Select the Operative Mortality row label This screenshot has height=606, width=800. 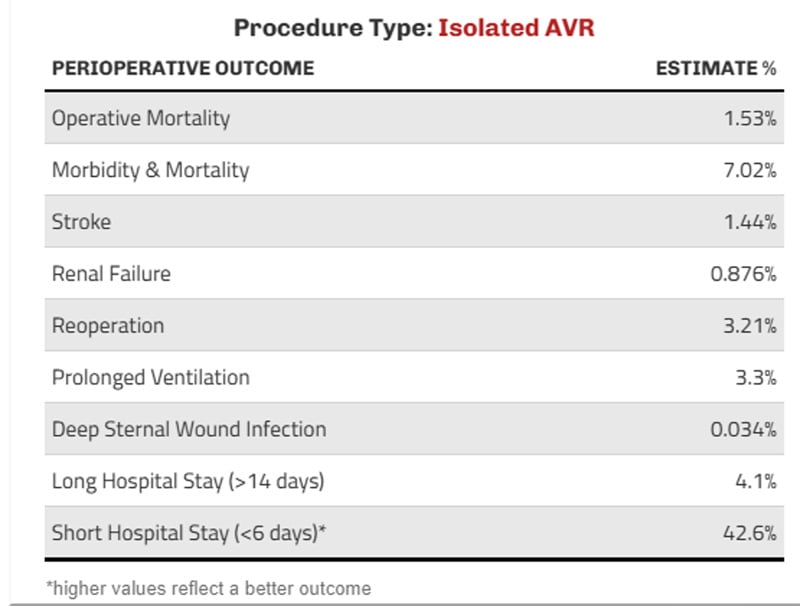(141, 118)
